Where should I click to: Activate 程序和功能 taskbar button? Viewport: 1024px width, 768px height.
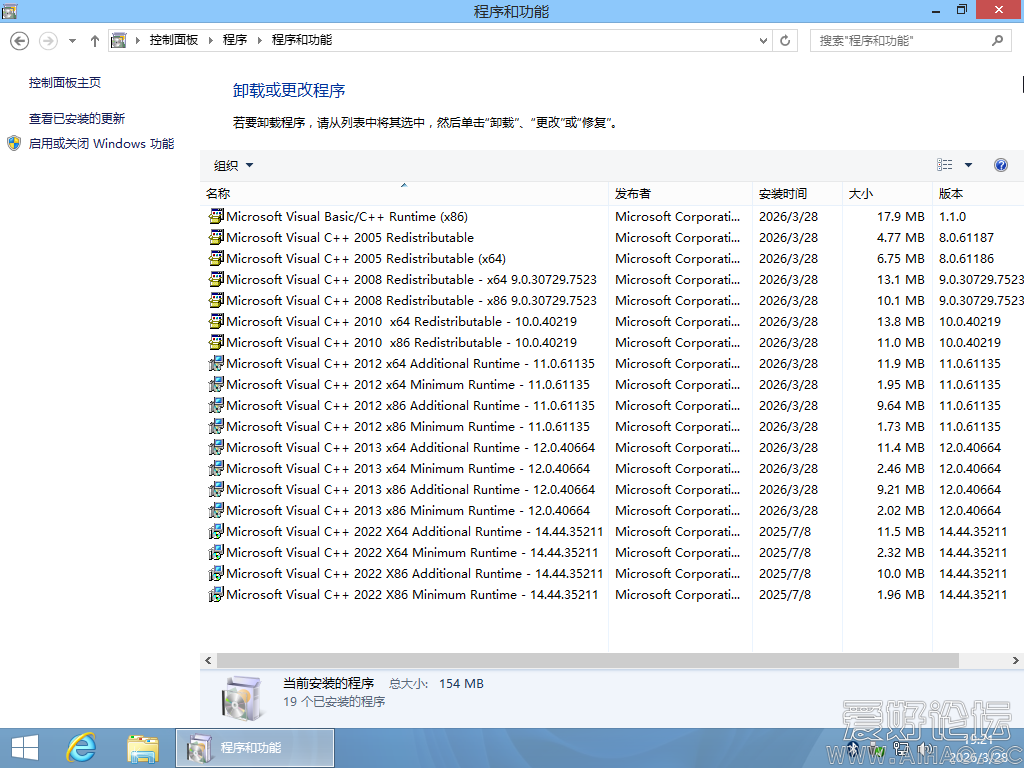point(255,748)
